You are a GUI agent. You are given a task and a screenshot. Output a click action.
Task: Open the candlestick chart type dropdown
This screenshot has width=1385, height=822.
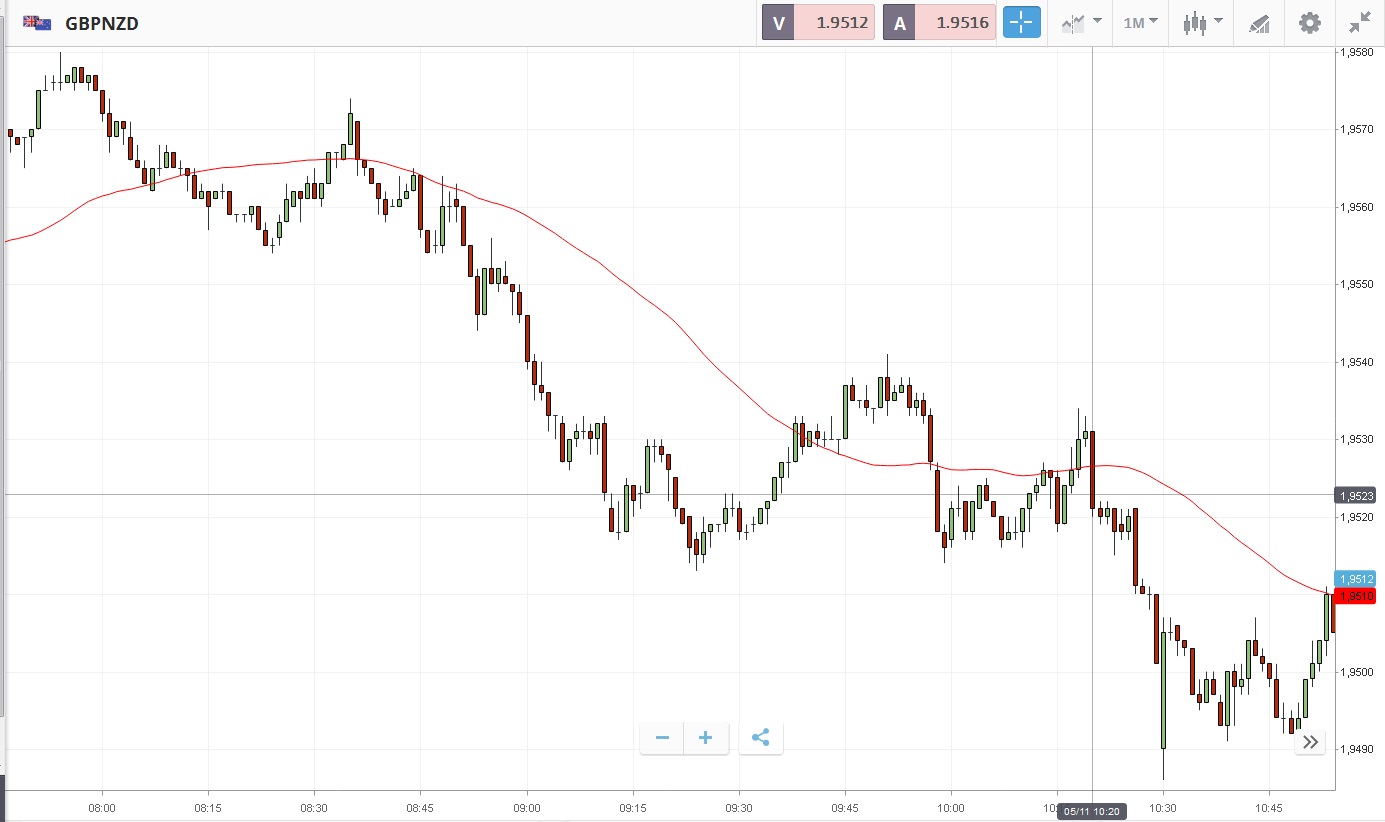(x=1202, y=22)
